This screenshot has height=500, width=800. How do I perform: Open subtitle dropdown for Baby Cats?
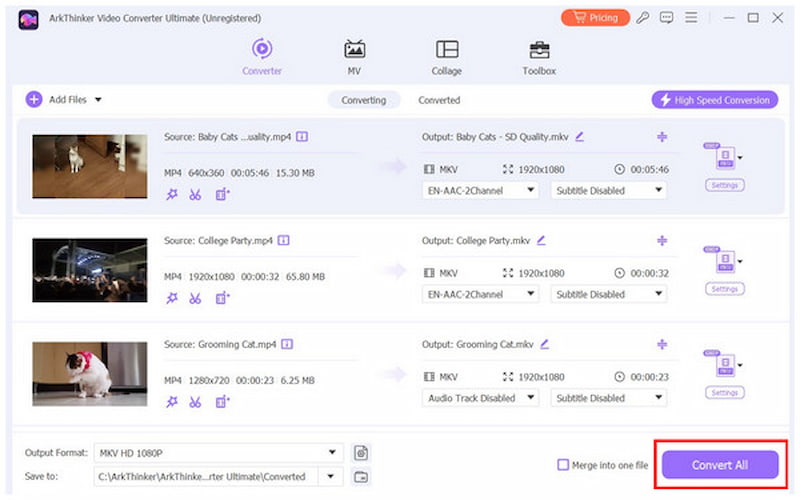pyautogui.click(x=608, y=191)
